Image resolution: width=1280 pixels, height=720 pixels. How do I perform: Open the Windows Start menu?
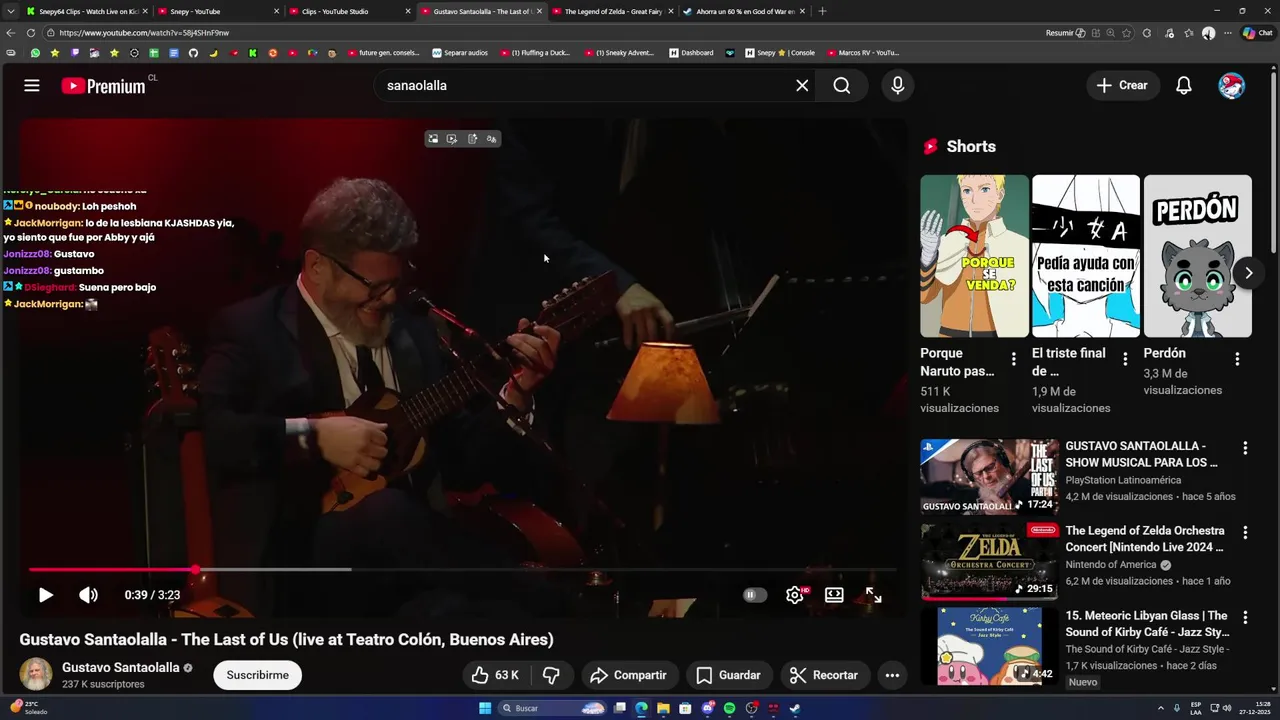coord(485,708)
